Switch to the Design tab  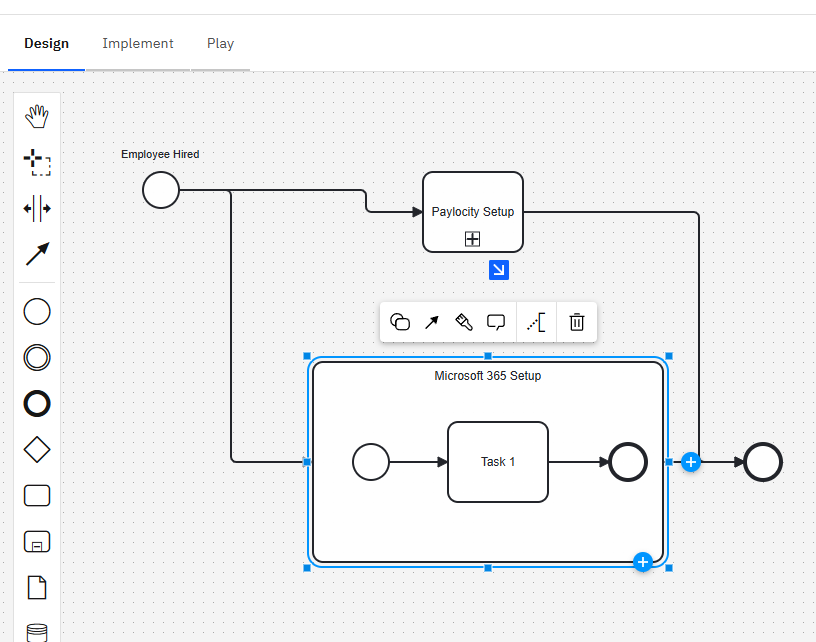[46, 44]
